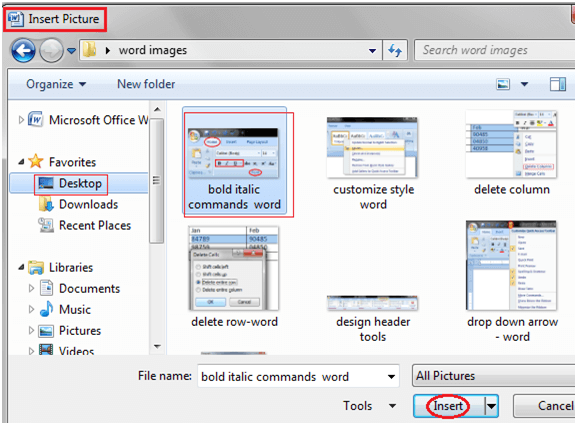Click the change view icon in toolbar
577x425 pixels.
click(503, 84)
